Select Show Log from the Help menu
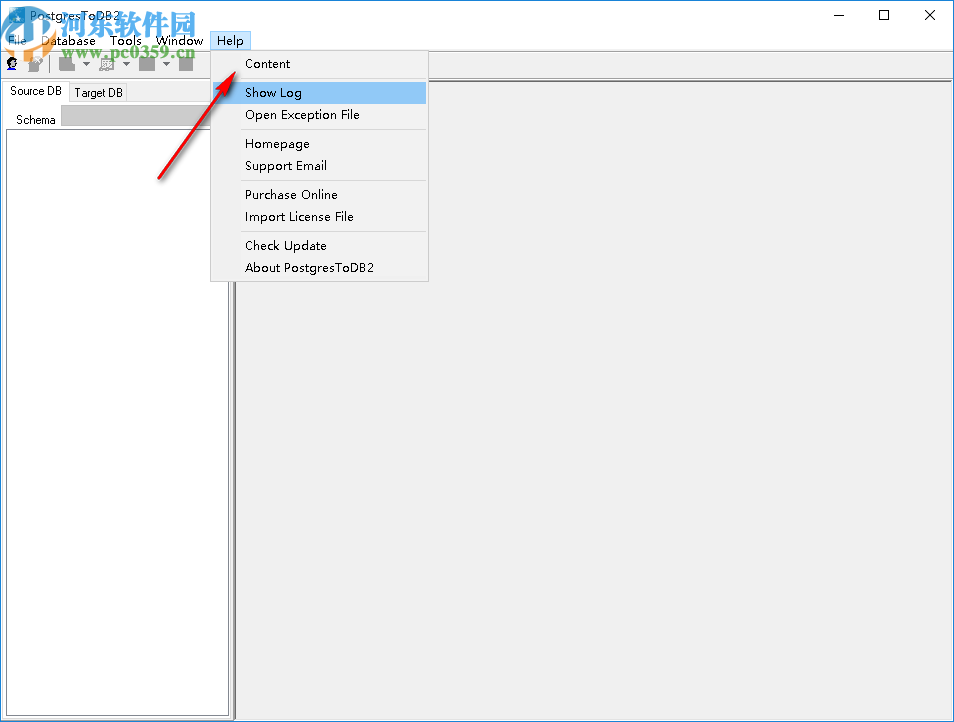The height and width of the screenshot is (722, 954). coord(273,92)
